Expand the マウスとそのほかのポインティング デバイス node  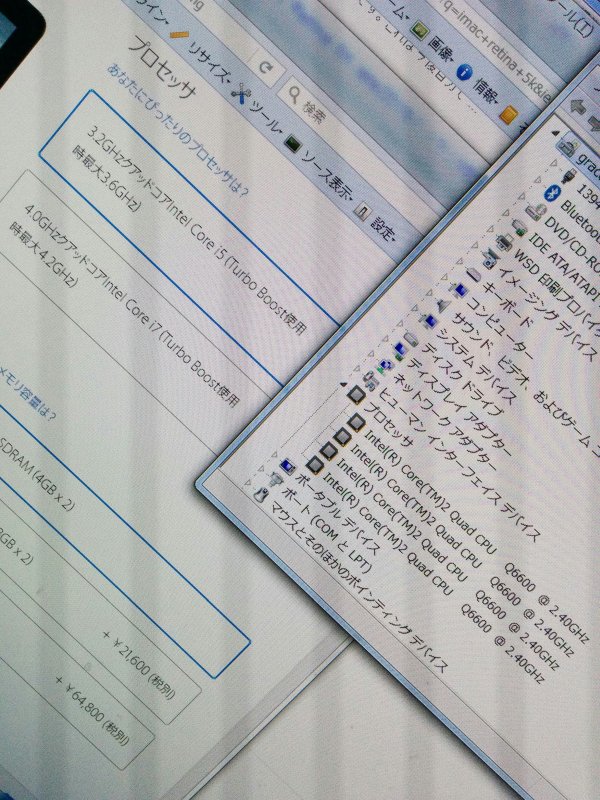coord(248,482)
